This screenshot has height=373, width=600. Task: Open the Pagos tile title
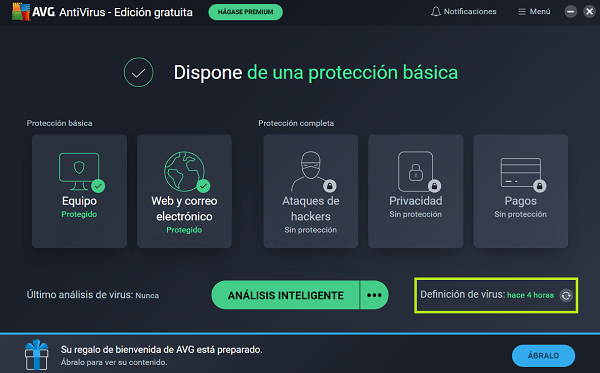(520, 201)
